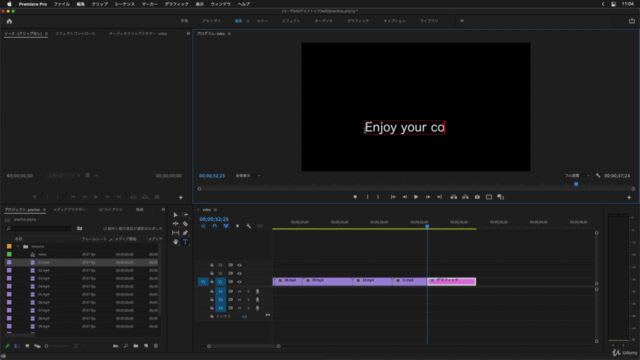This screenshot has width=640, height=360.
Task: Step forward one frame in program monitor
Action: pyautogui.click(x=428, y=197)
